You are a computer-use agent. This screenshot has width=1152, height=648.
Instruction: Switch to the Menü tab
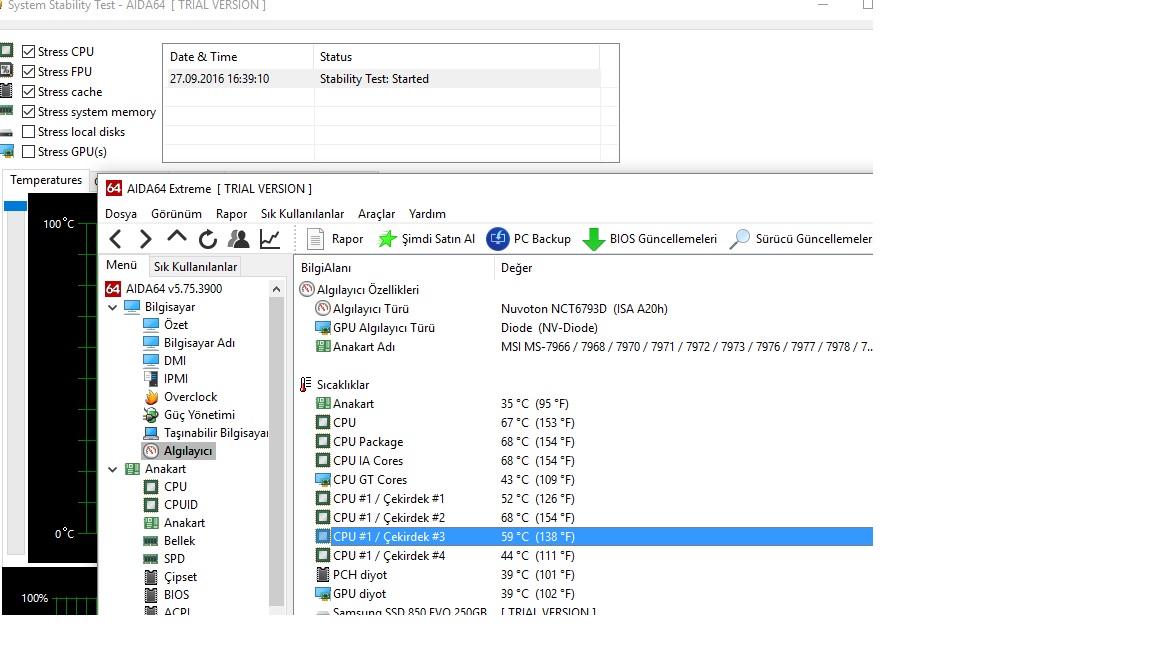point(121,265)
